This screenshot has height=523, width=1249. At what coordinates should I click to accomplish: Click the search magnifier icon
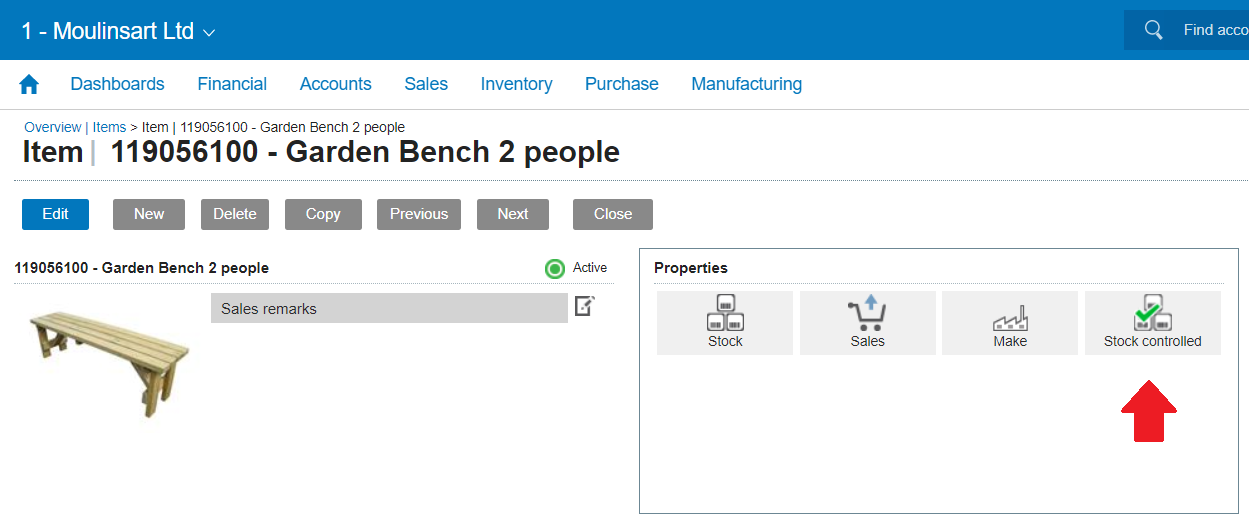(1153, 30)
